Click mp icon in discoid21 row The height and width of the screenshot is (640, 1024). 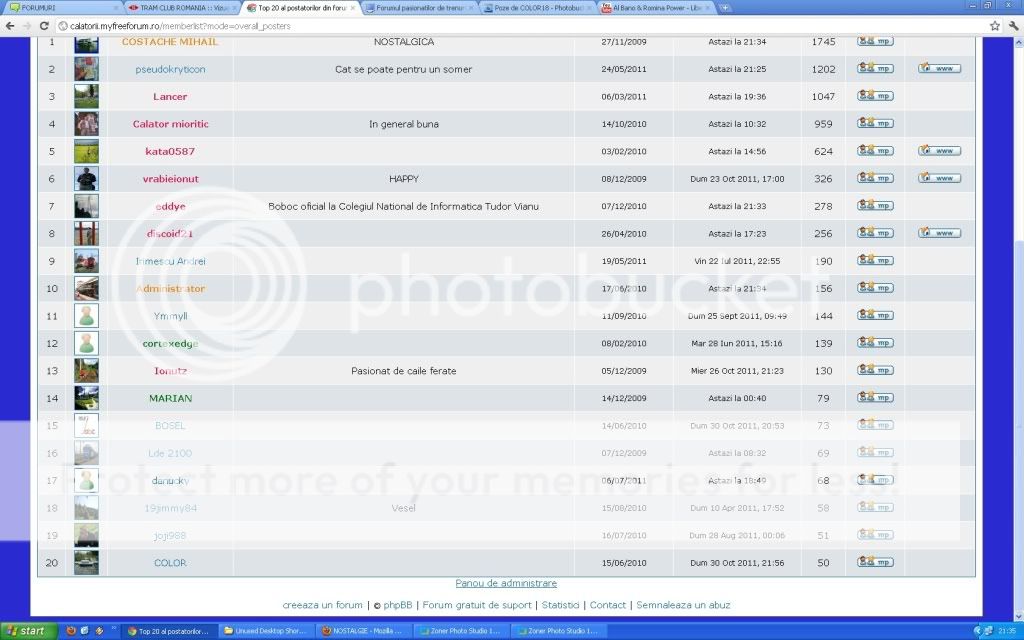pos(875,232)
